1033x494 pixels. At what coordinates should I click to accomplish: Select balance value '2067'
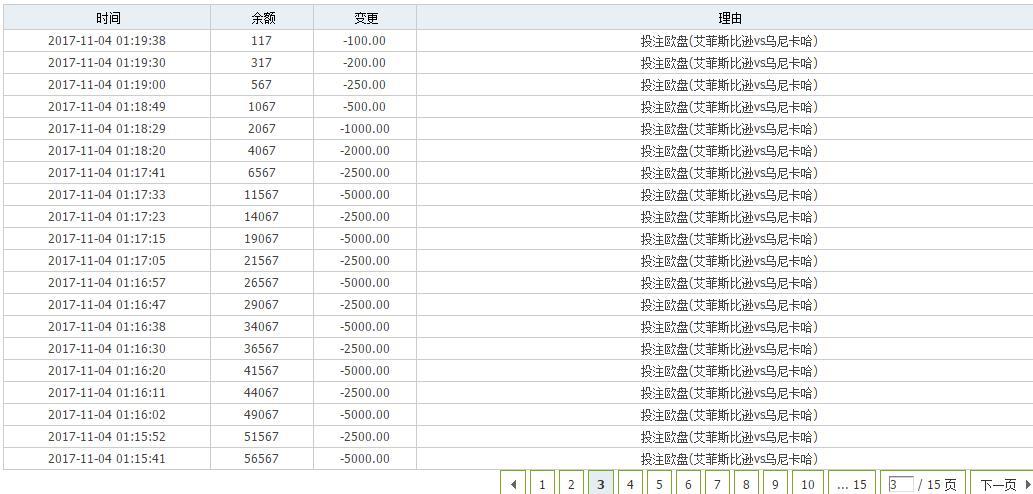click(x=262, y=128)
